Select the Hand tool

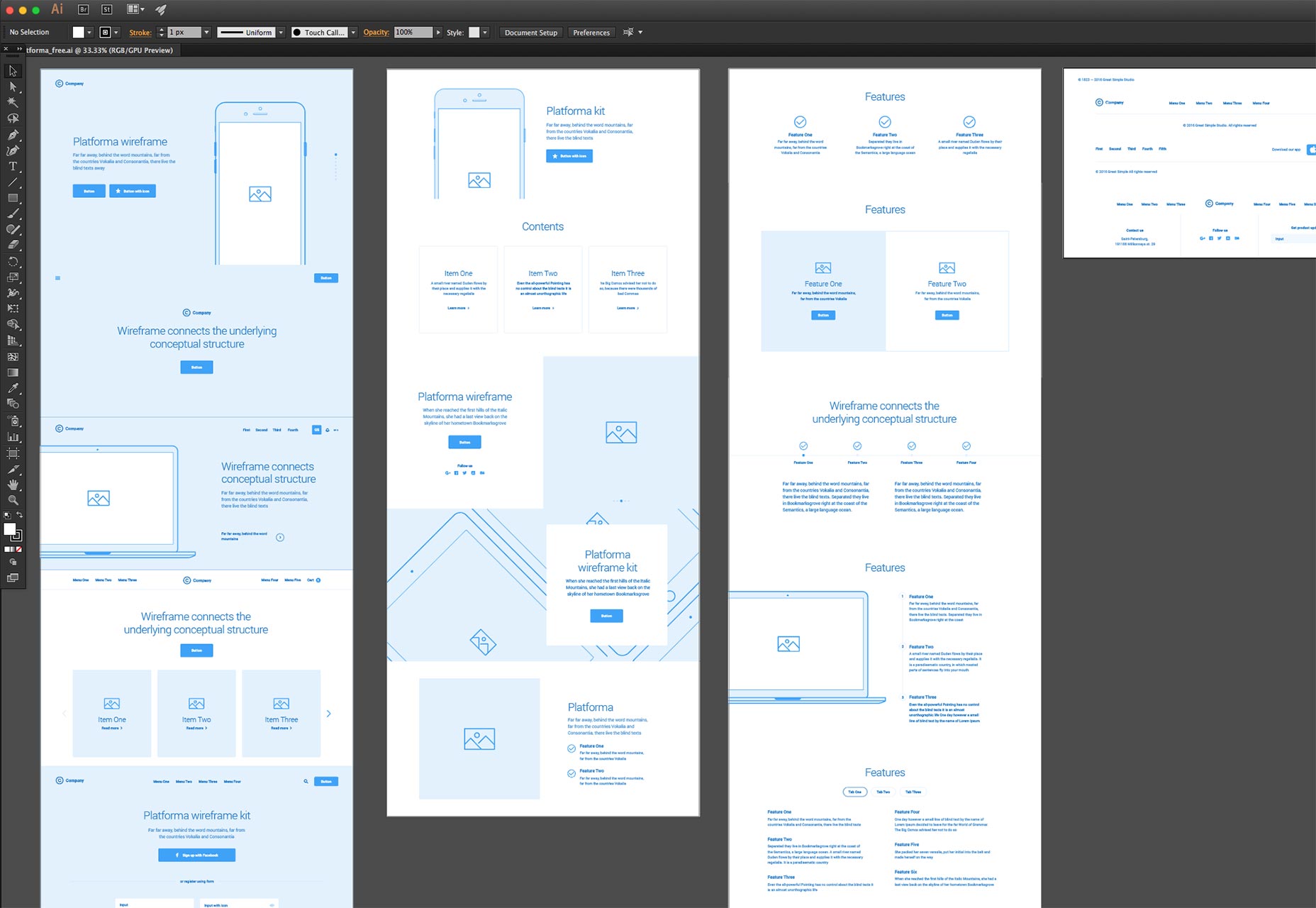tap(13, 485)
